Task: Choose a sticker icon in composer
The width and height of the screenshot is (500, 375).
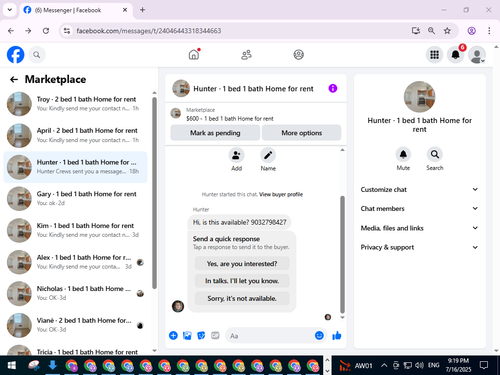Action: pyautogui.click(x=201, y=335)
